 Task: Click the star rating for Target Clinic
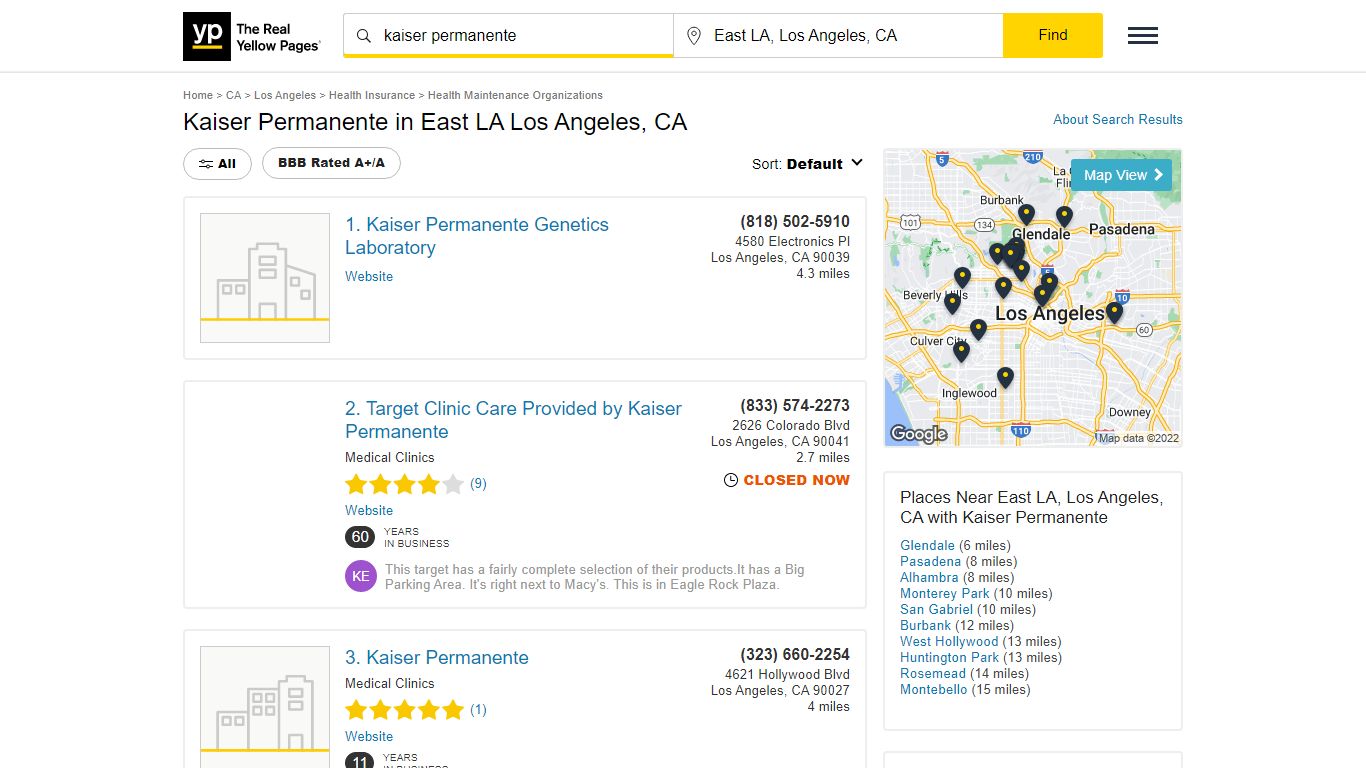[405, 484]
